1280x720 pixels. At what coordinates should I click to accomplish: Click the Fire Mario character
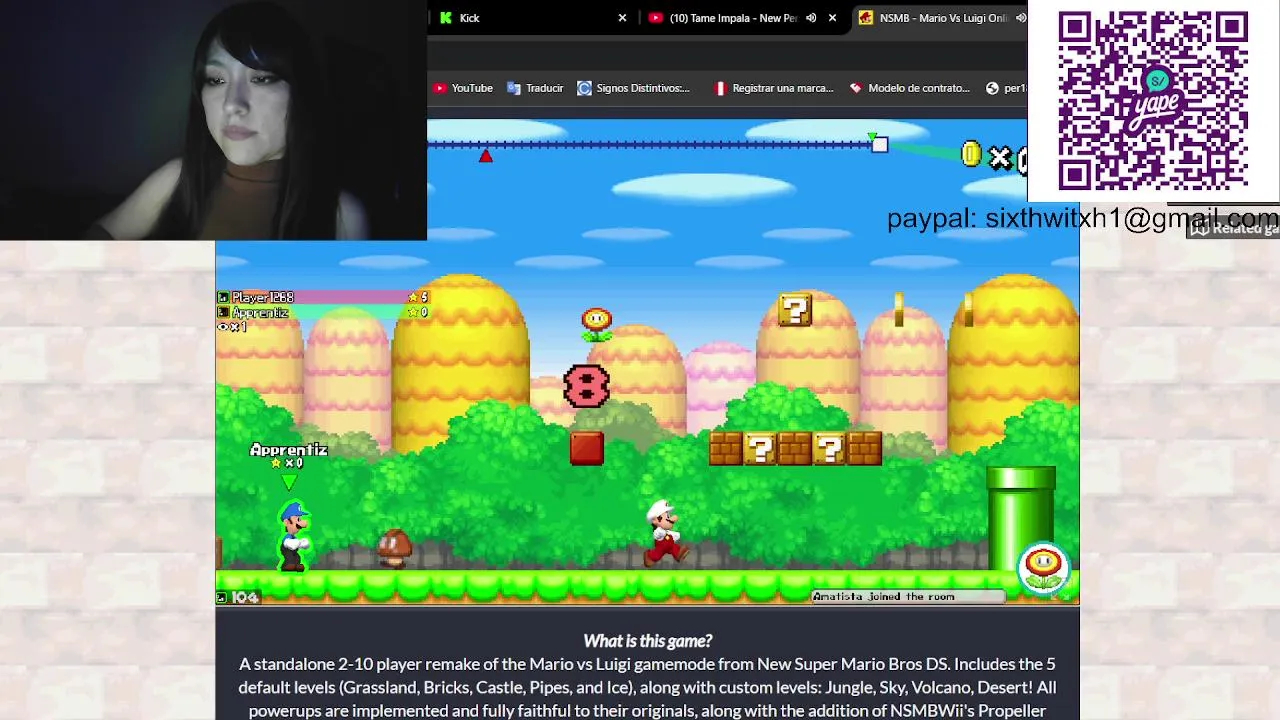tap(664, 533)
